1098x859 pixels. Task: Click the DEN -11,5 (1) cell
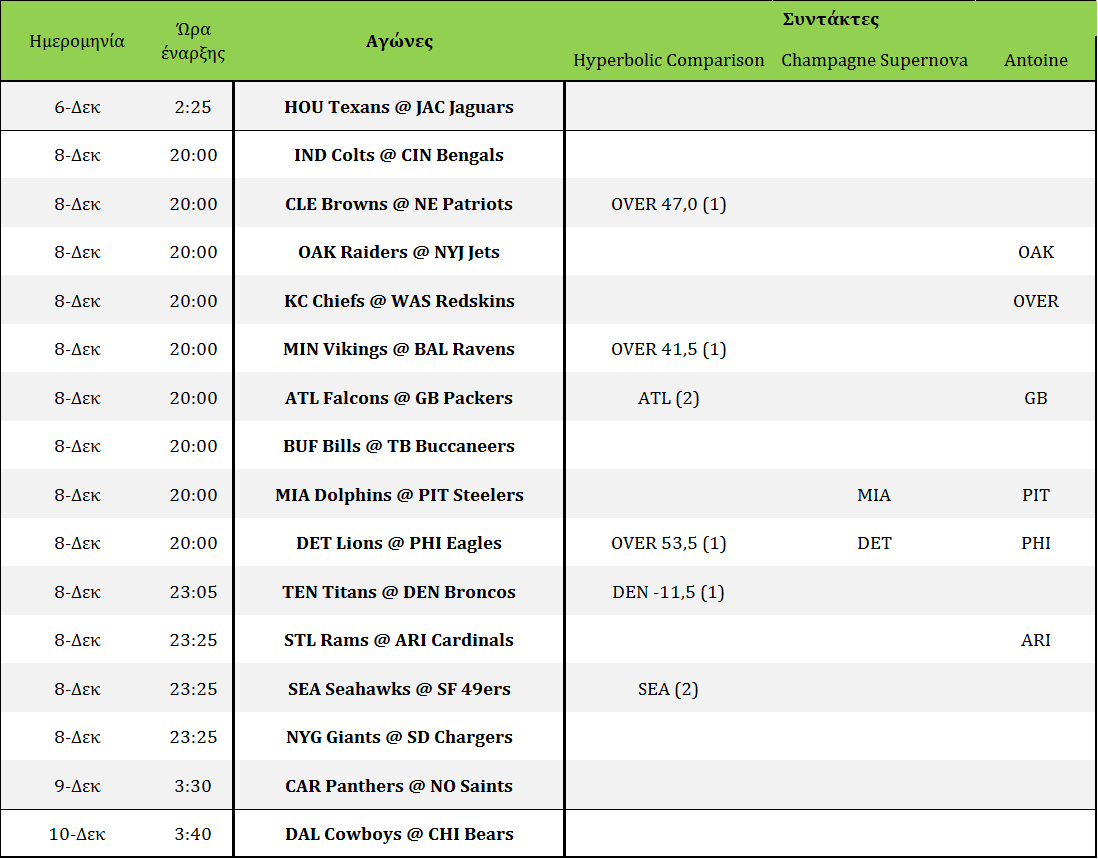pyautogui.click(x=668, y=592)
